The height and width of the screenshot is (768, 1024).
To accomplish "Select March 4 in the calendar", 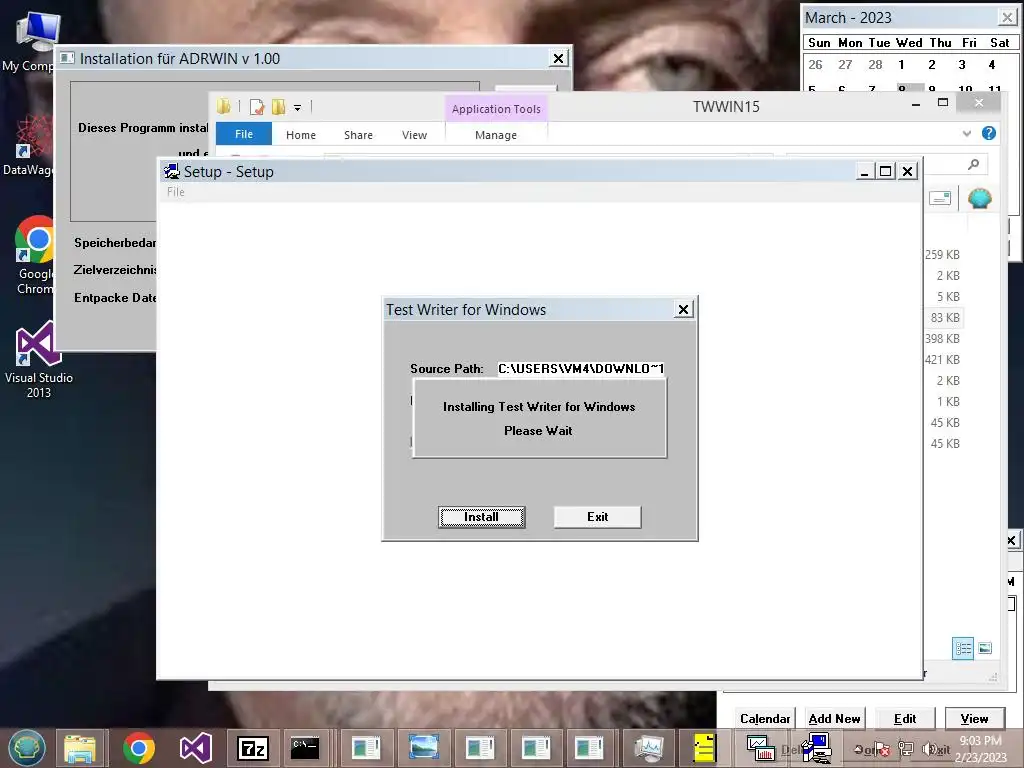I will (991, 65).
